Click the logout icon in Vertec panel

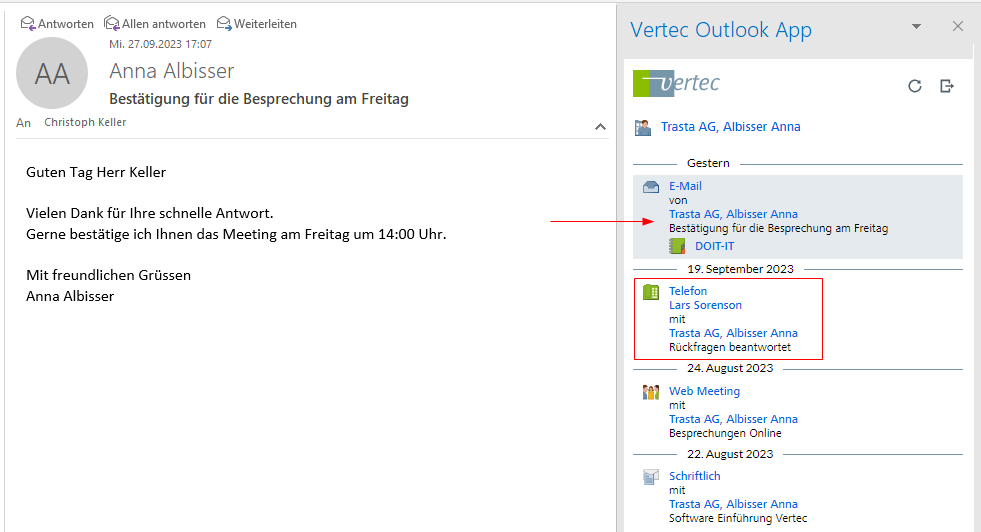pyautogui.click(x=947, y=86)
